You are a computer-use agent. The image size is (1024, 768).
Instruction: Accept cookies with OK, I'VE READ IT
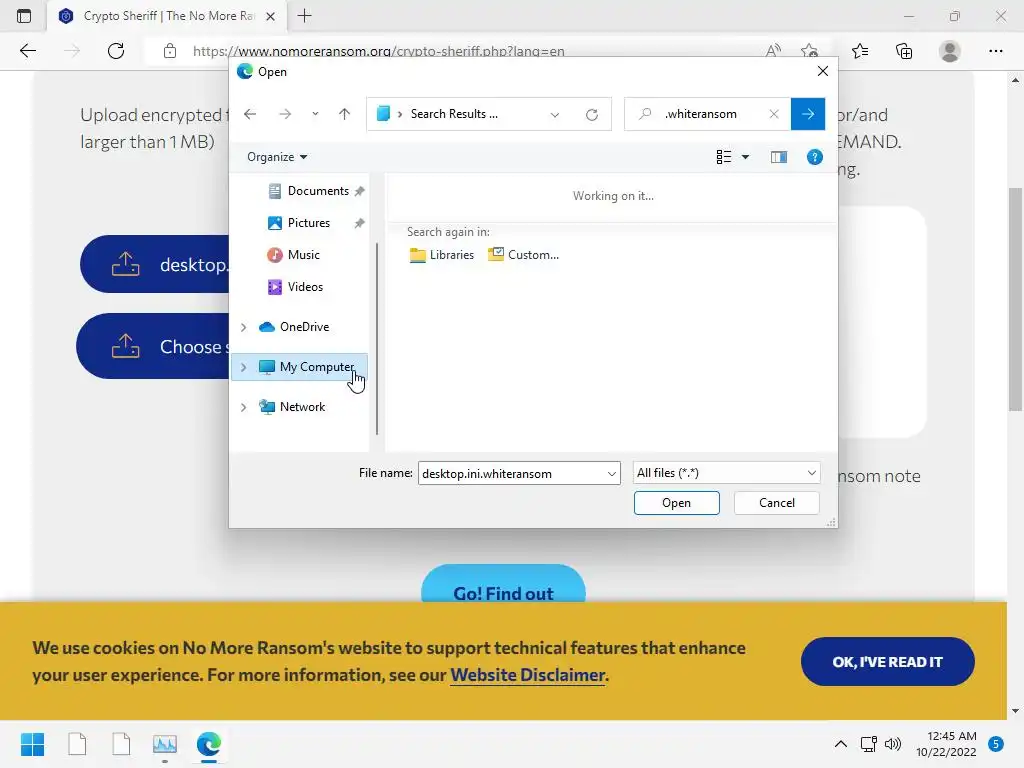(x=888, y=662)
